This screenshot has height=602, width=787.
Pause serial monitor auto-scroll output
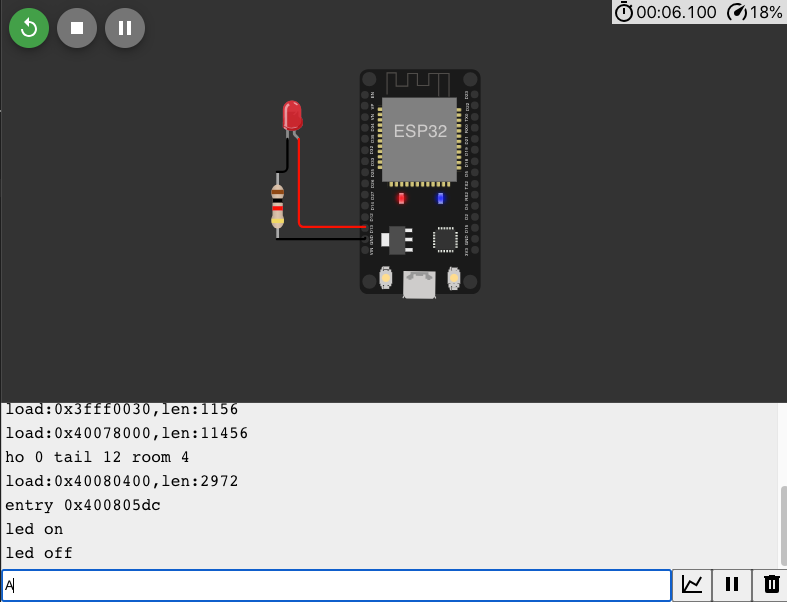[732, 584]
